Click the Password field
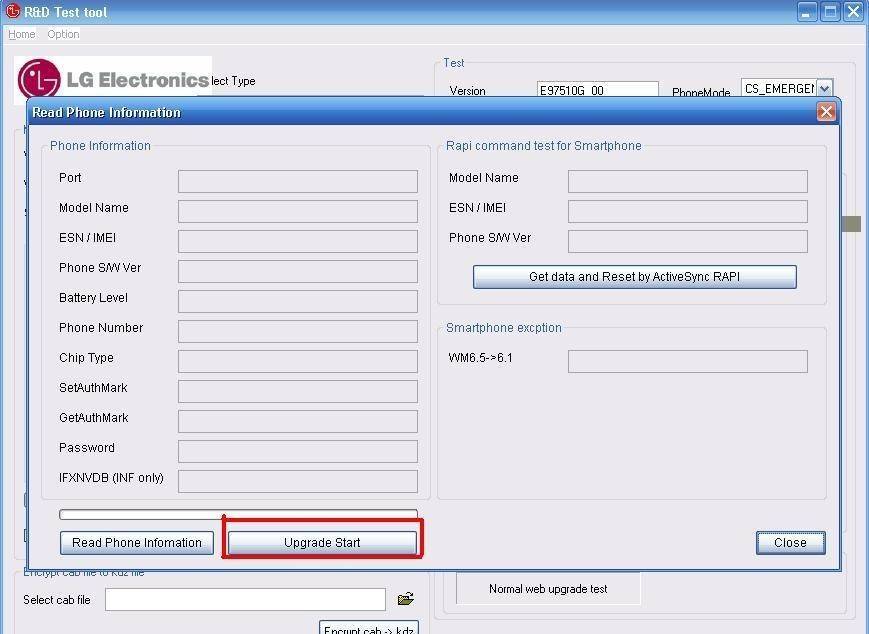Viewport: 869px width, 634px height. [298, 451]
